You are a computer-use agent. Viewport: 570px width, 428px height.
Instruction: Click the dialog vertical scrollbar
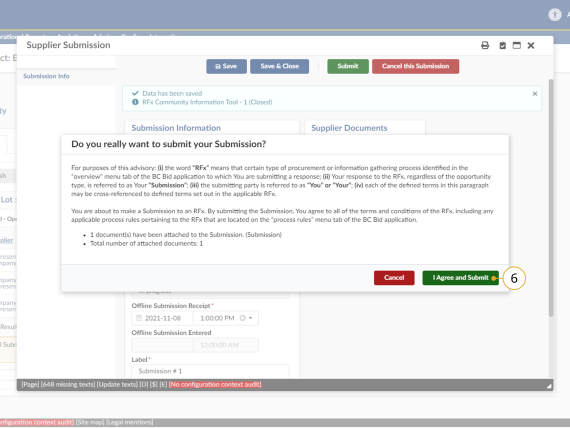[551, 197]
